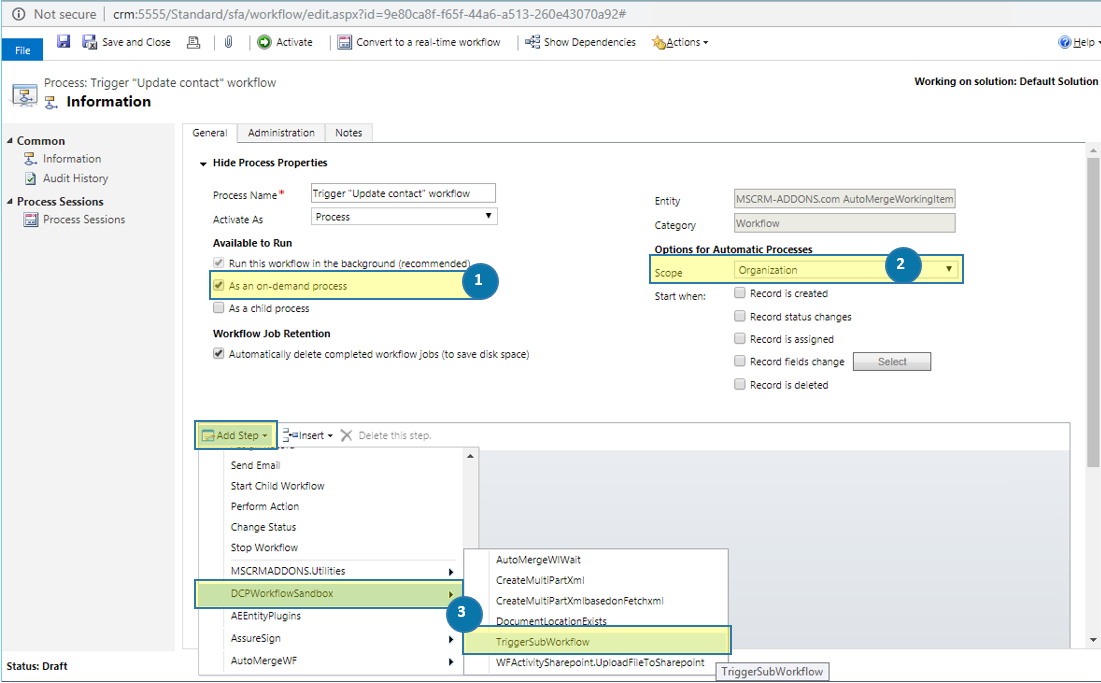Open DCPWorkflowSandbox submenu
The height and width of the screenshot is (683, 1101).
329,593
